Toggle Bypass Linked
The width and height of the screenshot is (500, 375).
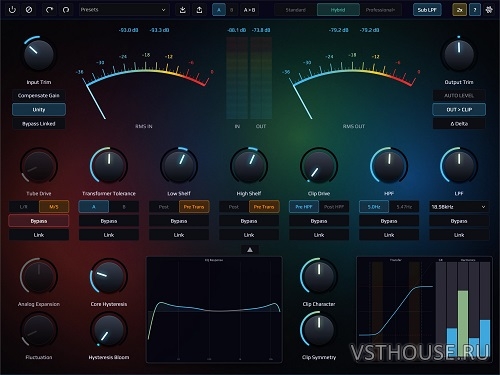pos(39,124)
